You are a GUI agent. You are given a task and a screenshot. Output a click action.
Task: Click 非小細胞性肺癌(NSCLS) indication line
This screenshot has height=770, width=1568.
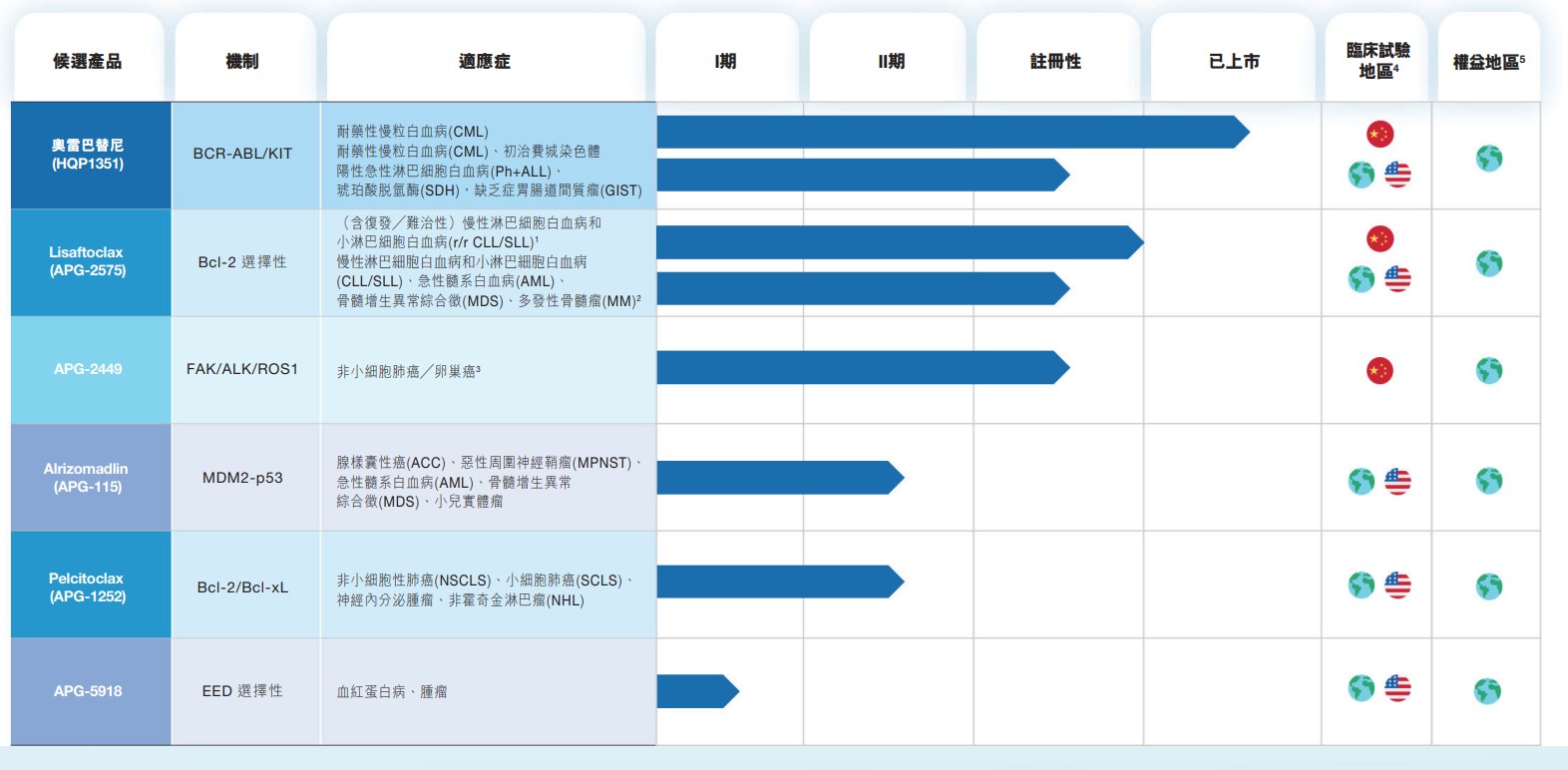486,580
